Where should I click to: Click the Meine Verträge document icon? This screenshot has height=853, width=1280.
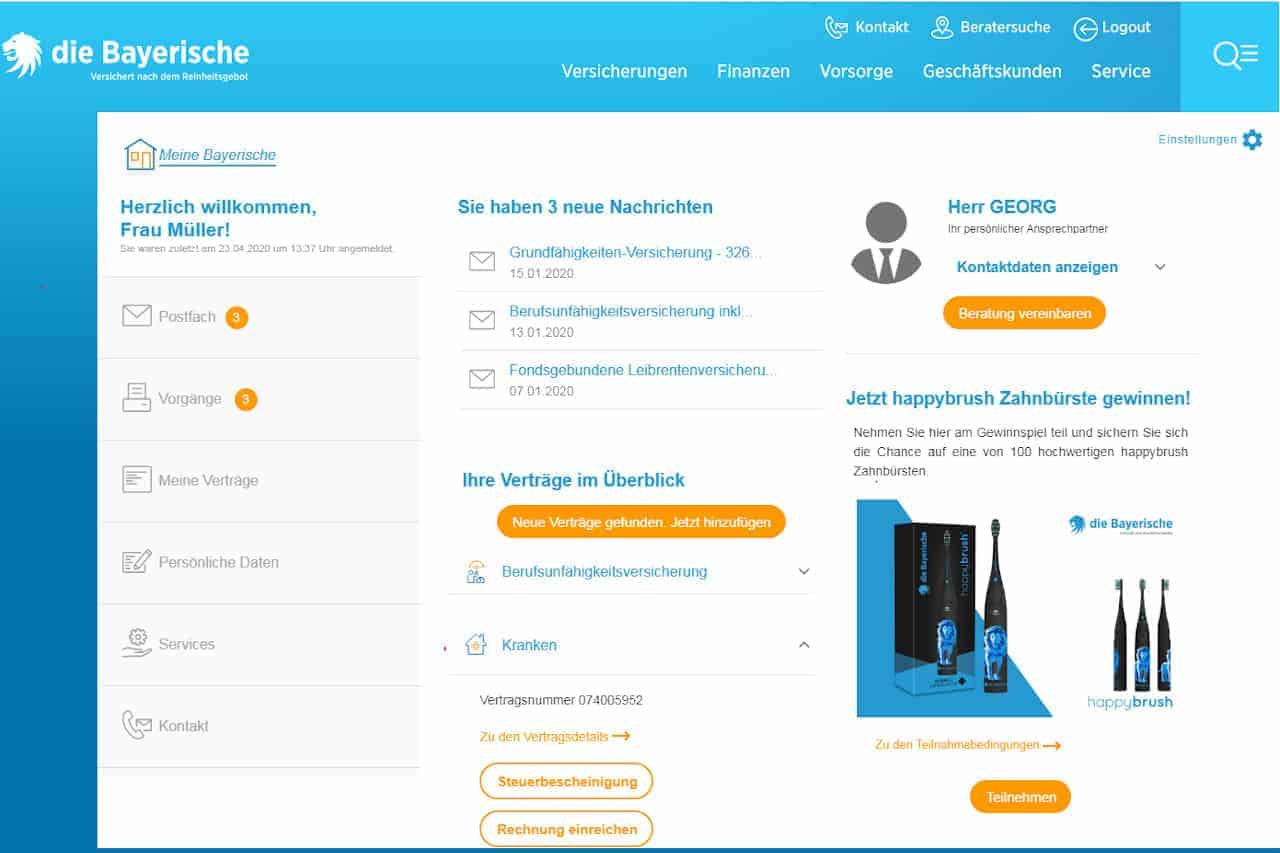pos(137,479)
